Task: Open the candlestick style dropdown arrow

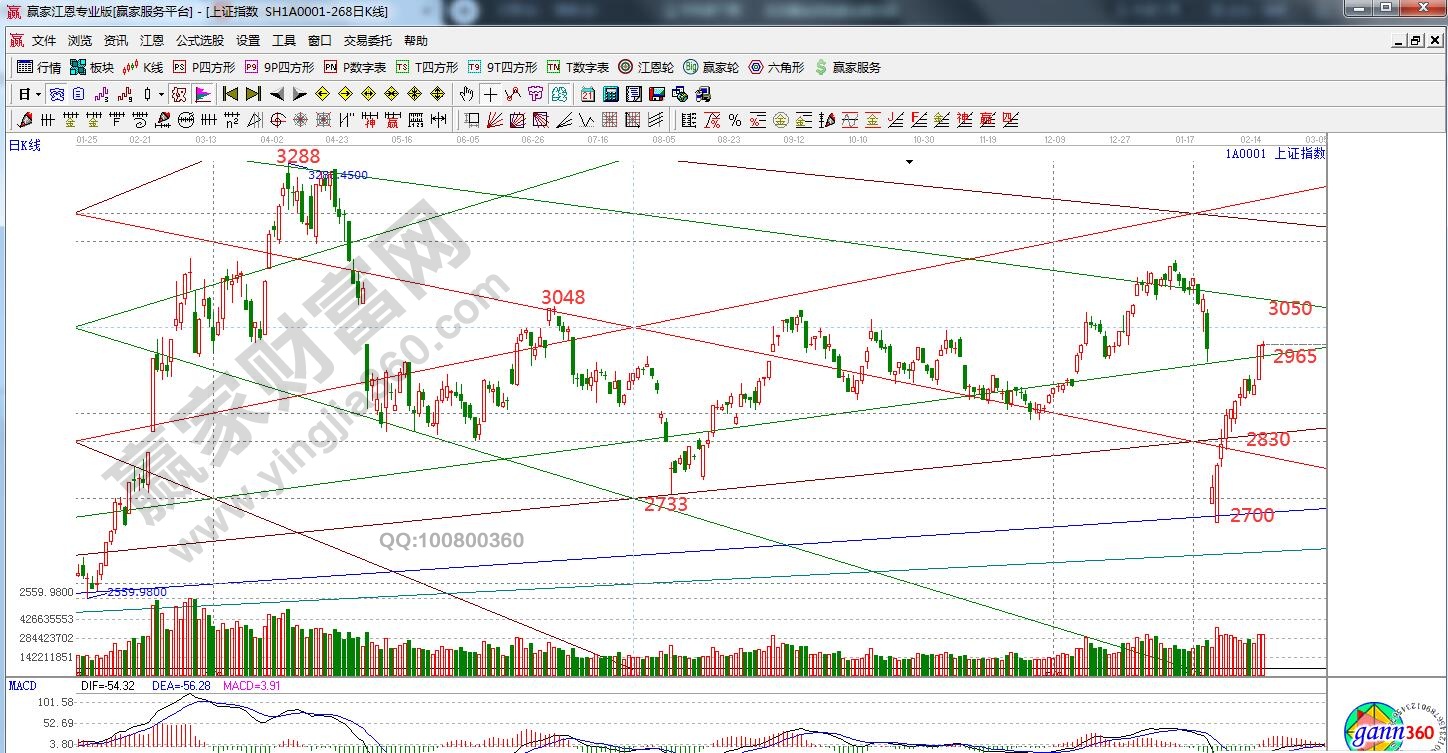Action: [x=162, y=94]
